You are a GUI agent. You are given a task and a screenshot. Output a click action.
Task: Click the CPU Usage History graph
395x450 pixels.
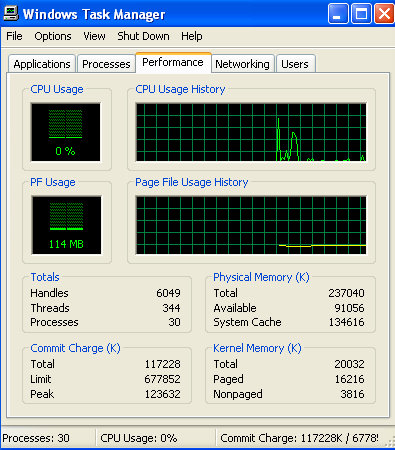[x=251, y=132]
